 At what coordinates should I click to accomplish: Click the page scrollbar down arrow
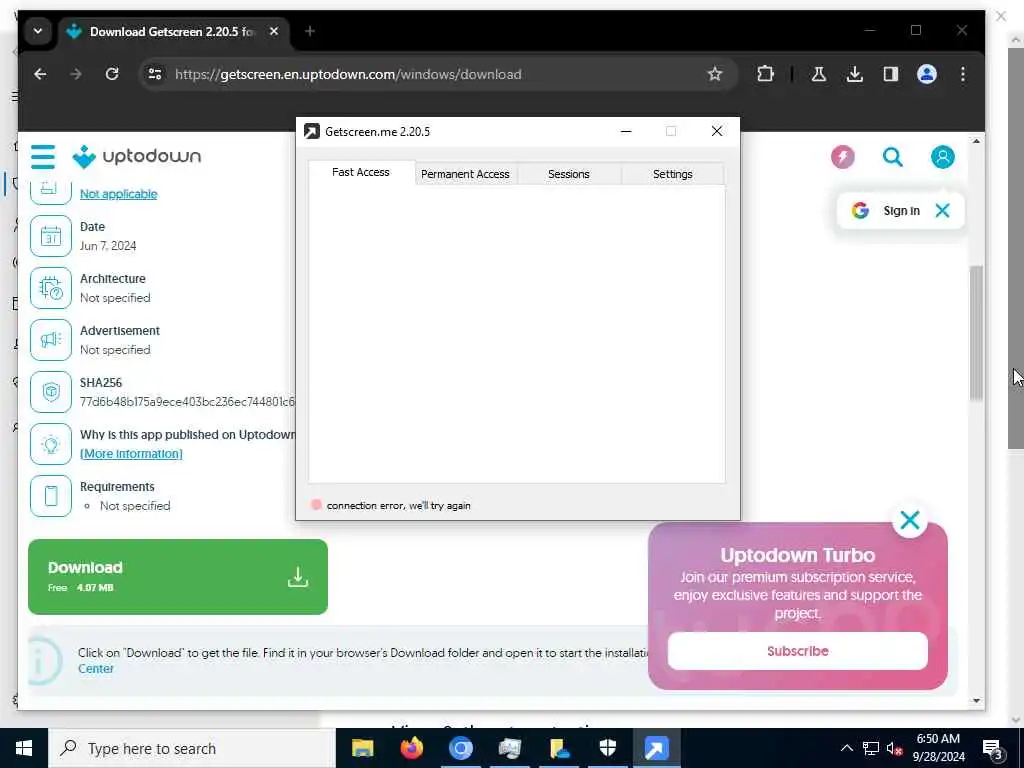click(976, 701)
